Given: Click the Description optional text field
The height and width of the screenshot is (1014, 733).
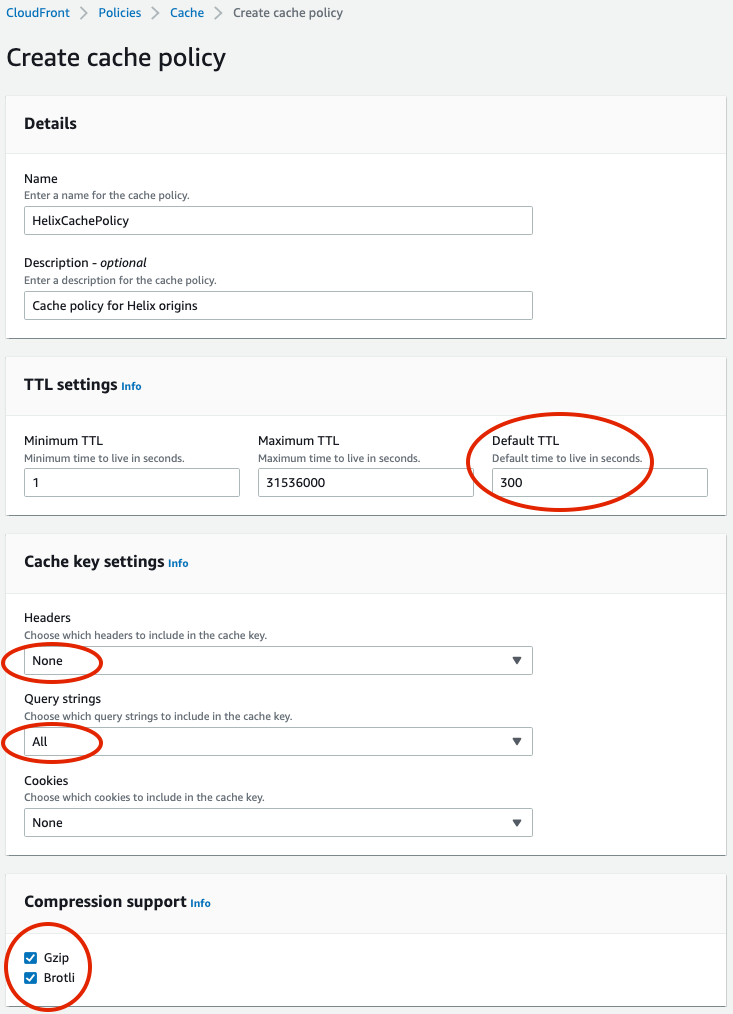Looking at the screenshot, I should tap(278, 305).
